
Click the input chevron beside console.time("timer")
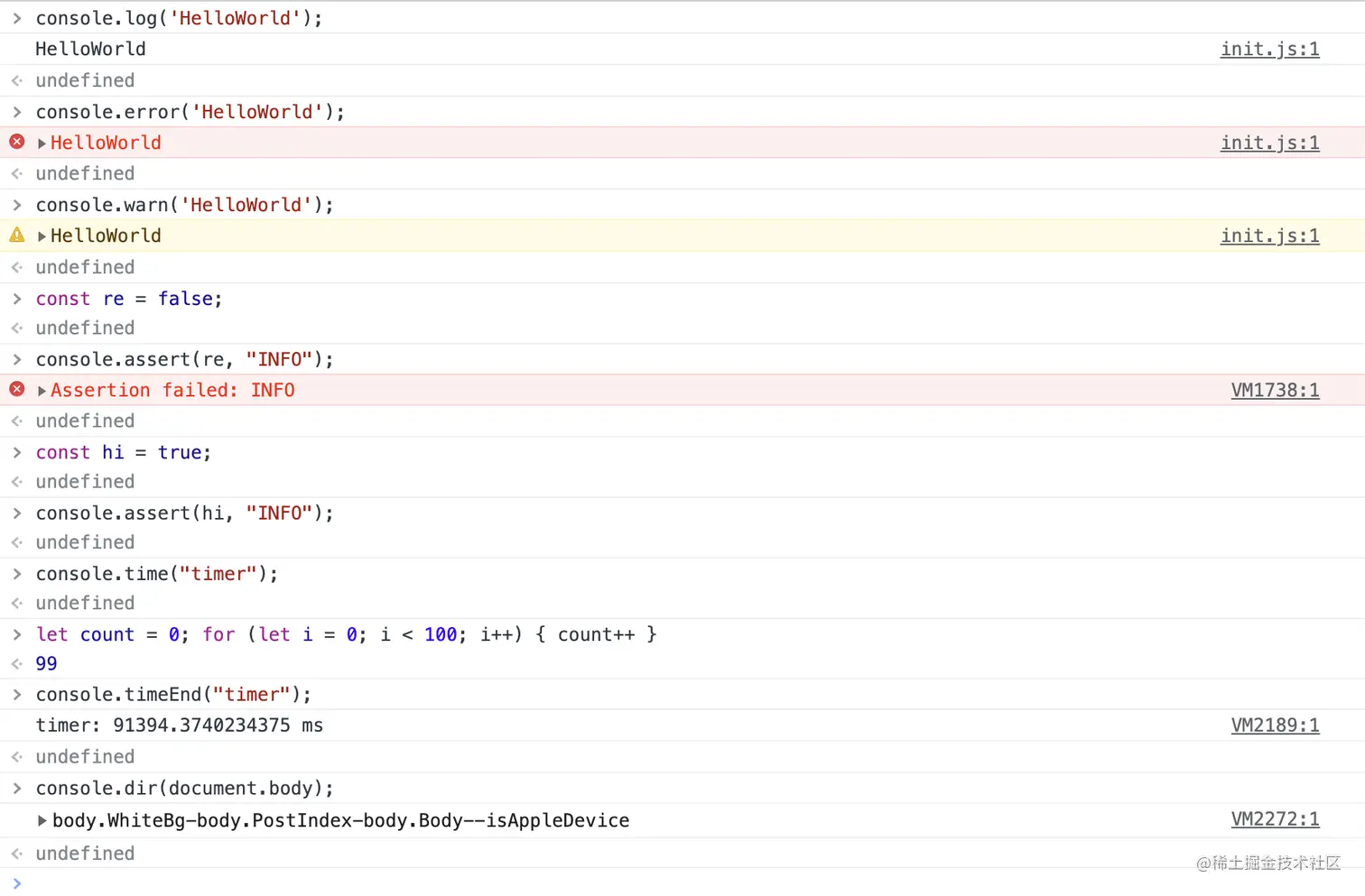(17, 574)
